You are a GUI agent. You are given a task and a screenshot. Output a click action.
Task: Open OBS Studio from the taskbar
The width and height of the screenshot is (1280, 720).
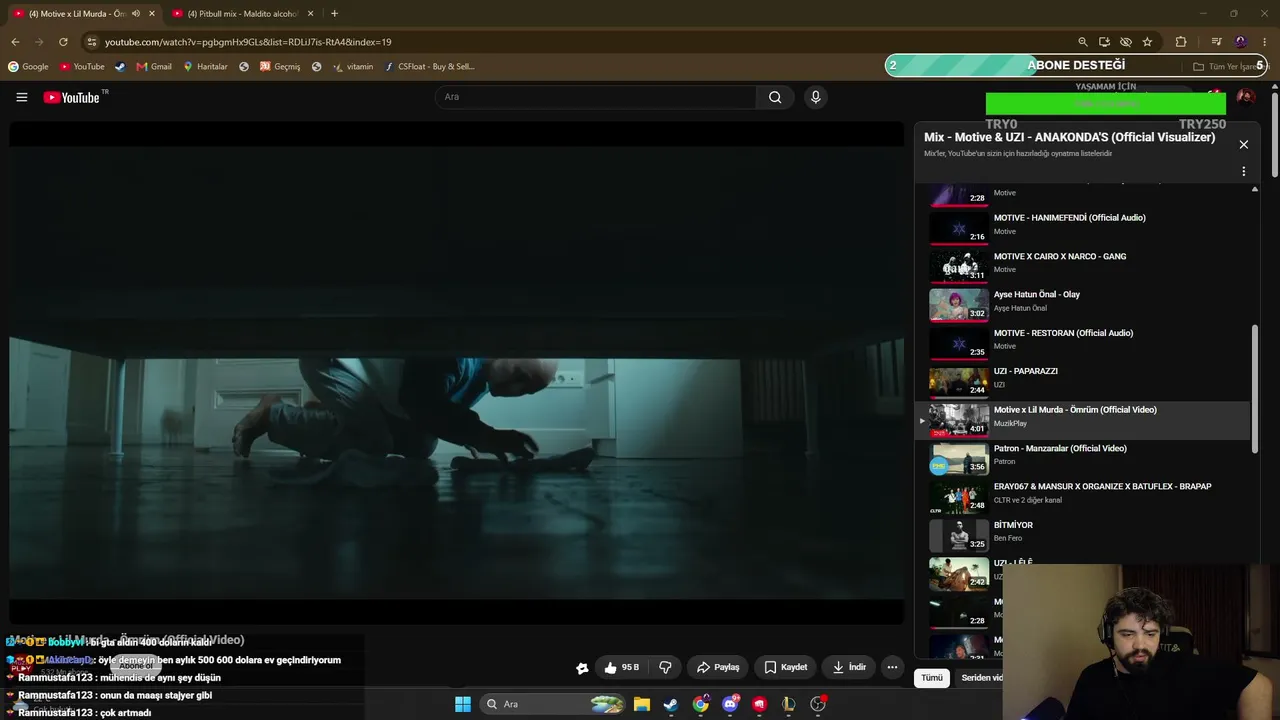coord(818,704)
